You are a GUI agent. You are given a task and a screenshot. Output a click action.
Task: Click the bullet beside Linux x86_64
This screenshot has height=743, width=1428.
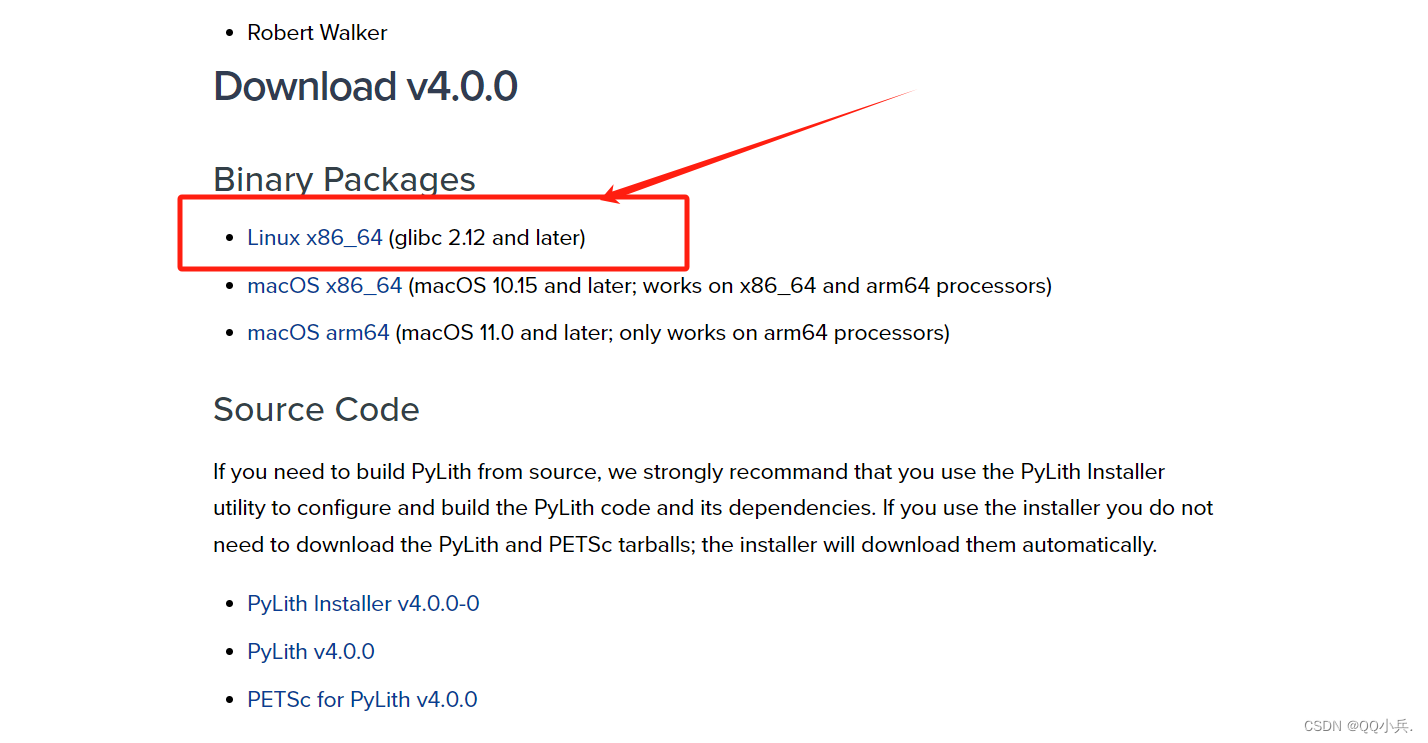click(229, 237)
